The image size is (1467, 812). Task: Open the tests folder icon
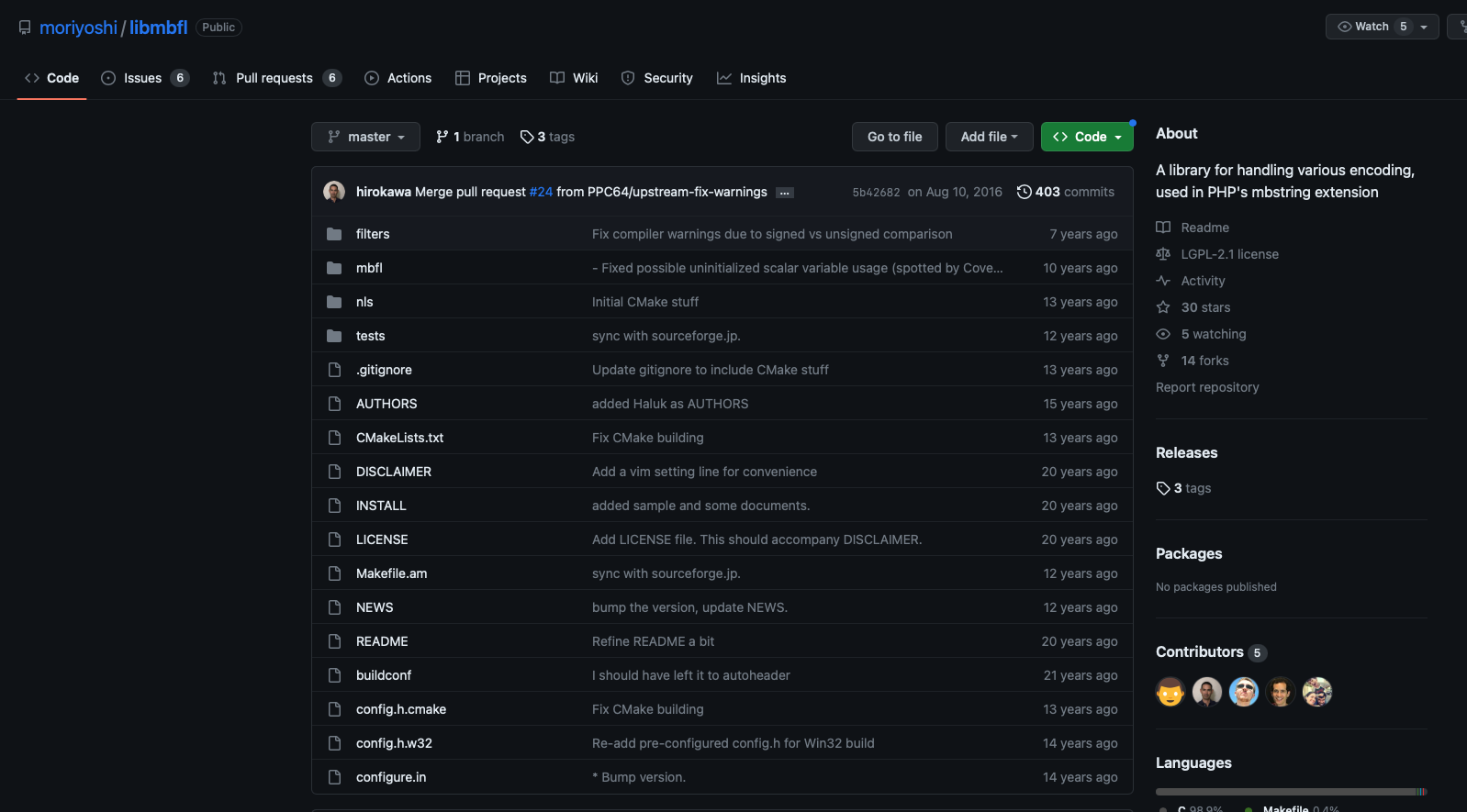click(334, 336)
